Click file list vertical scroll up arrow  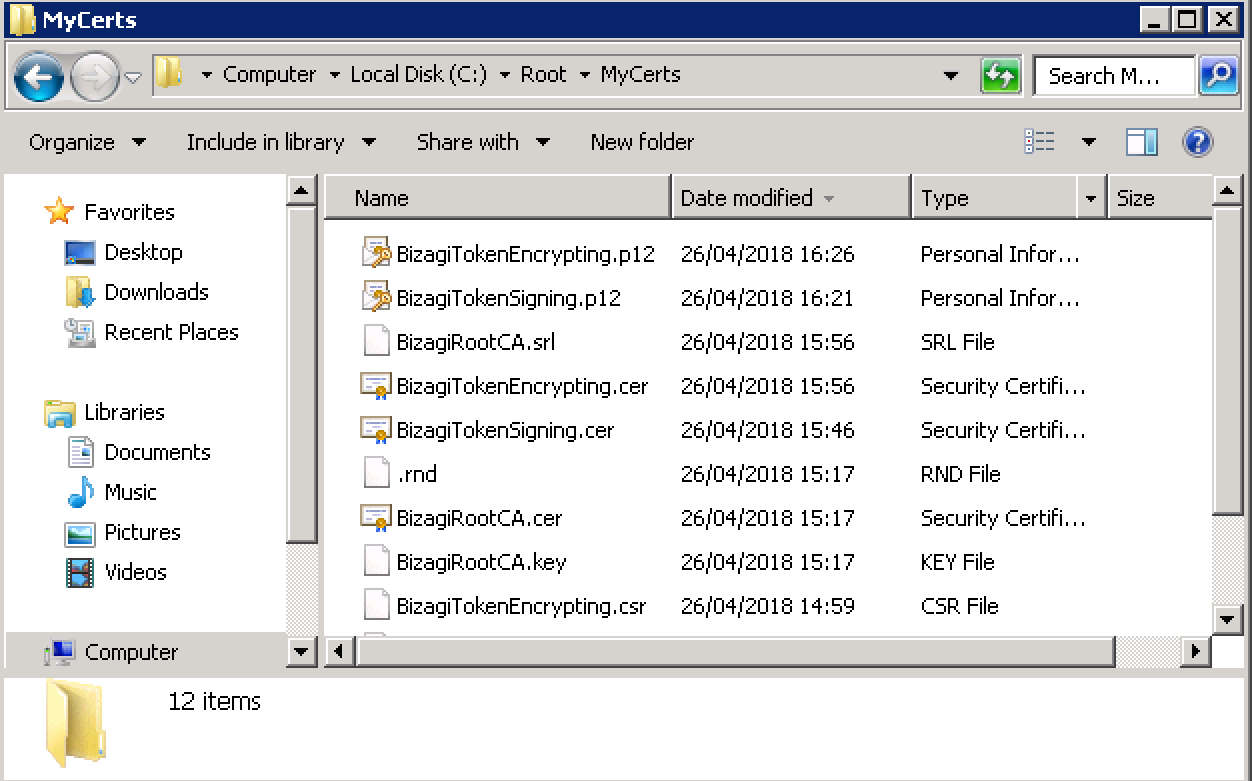1228,190
